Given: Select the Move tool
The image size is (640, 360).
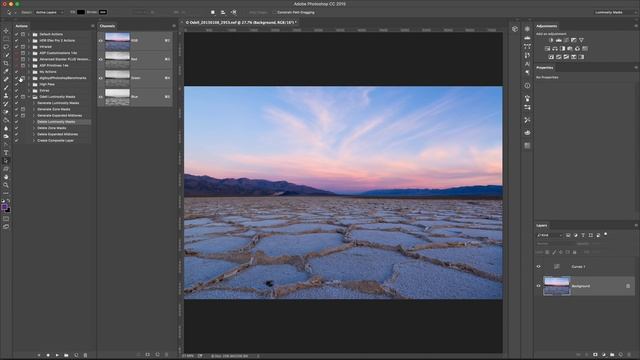Looking at the screenshot, I should tap(6, 31).
